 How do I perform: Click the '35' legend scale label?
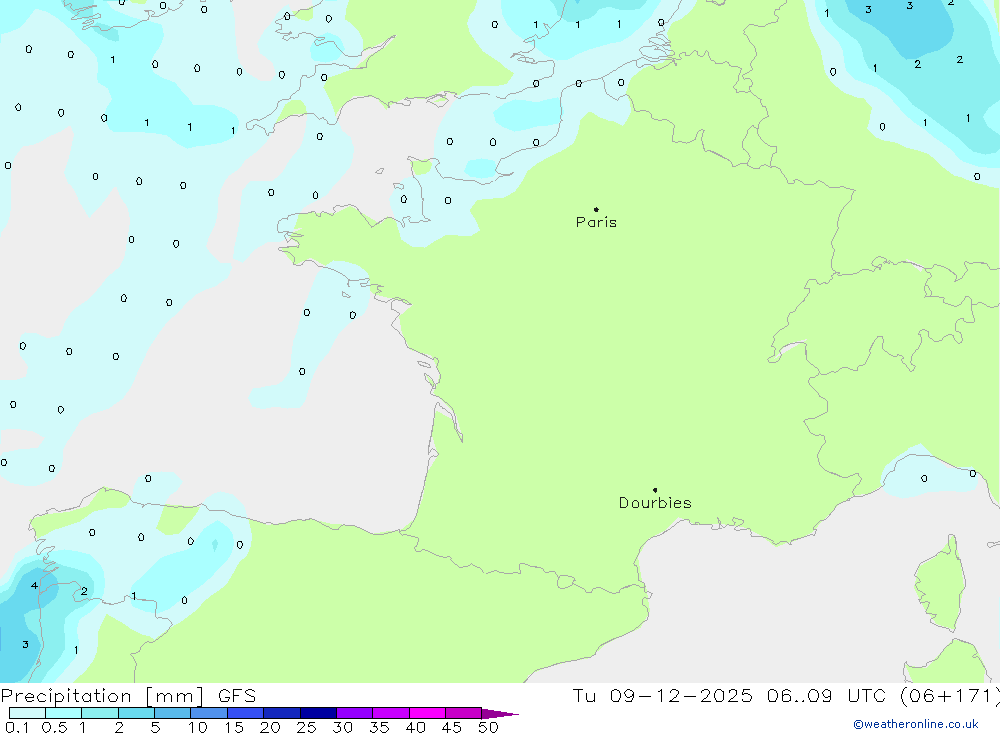click(379, 727)
